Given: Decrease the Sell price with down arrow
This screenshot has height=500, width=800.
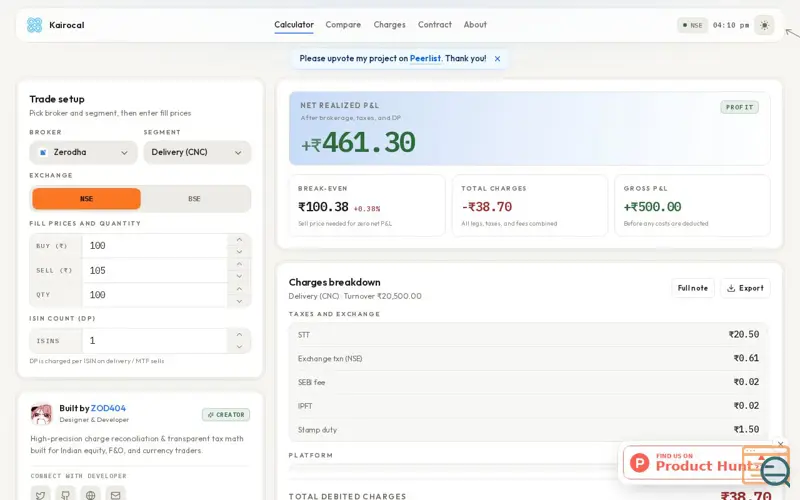Looking at the screenshot, I should coord(239,276).
